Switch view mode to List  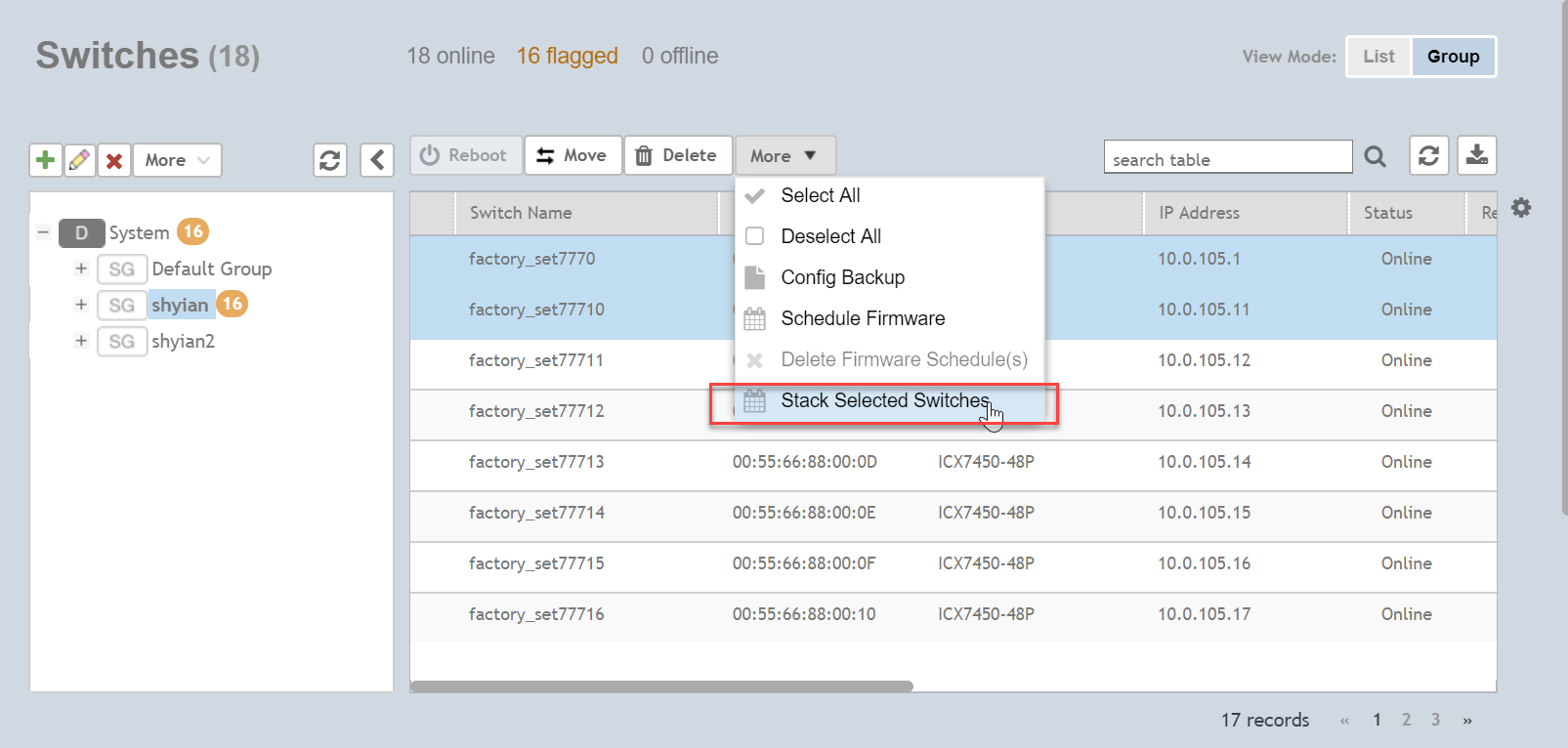[x=1378, y=57]
